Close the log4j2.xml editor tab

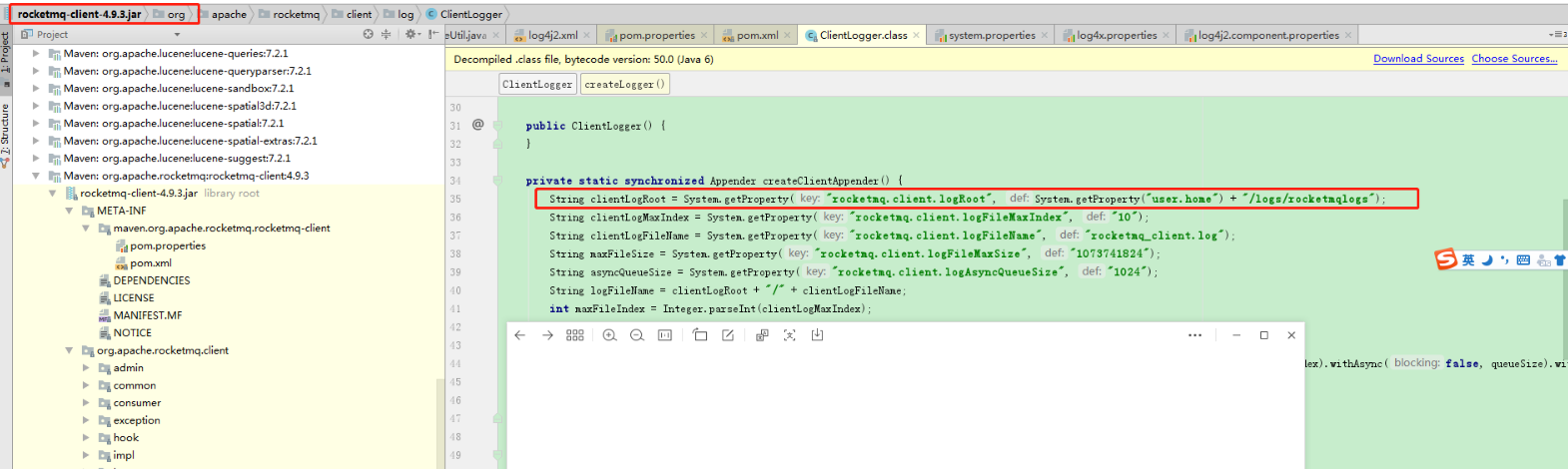click(586, 35)
